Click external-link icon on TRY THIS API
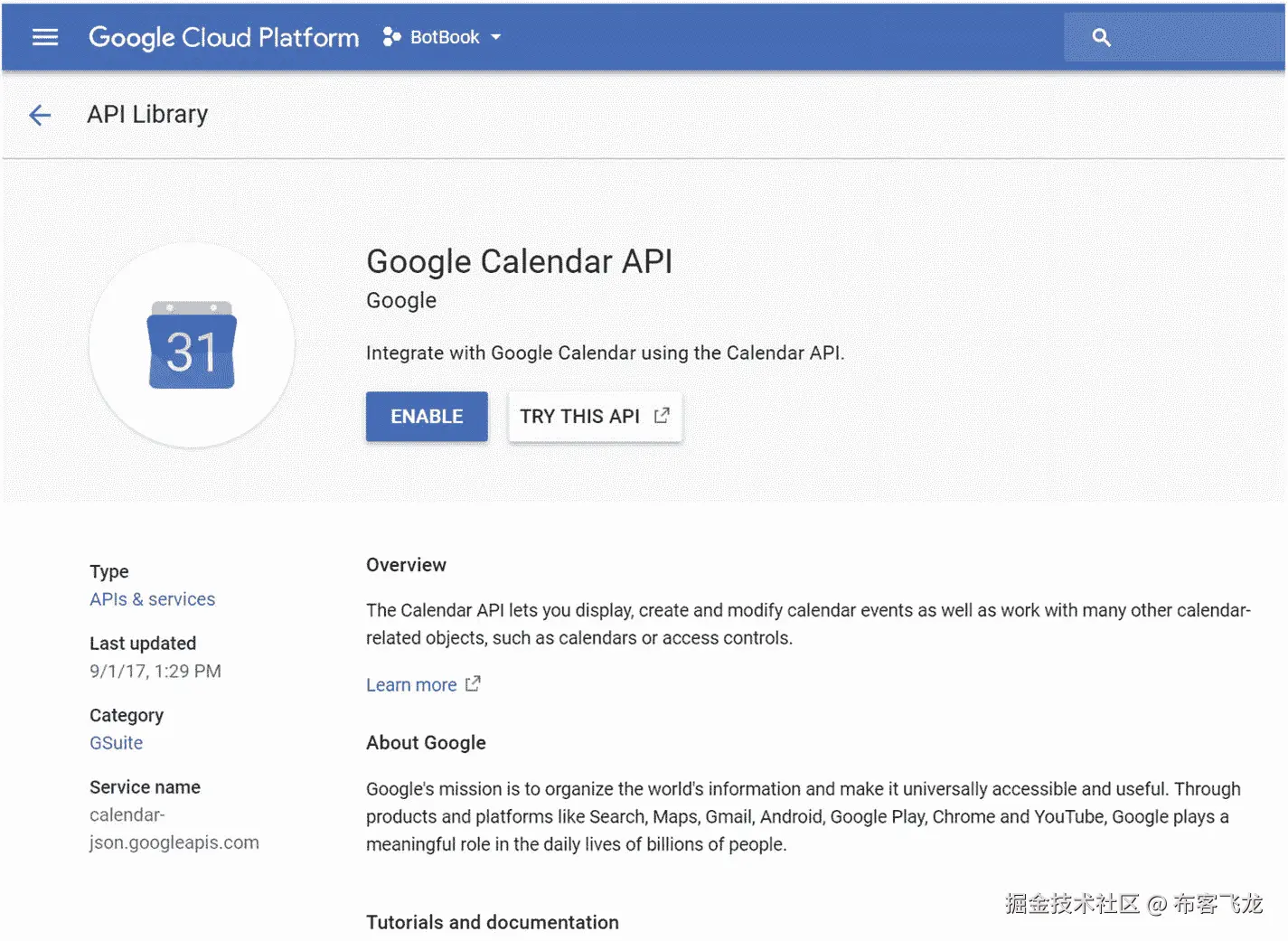1288x941 pixels. pyautogui.click(x=662, y=415)
